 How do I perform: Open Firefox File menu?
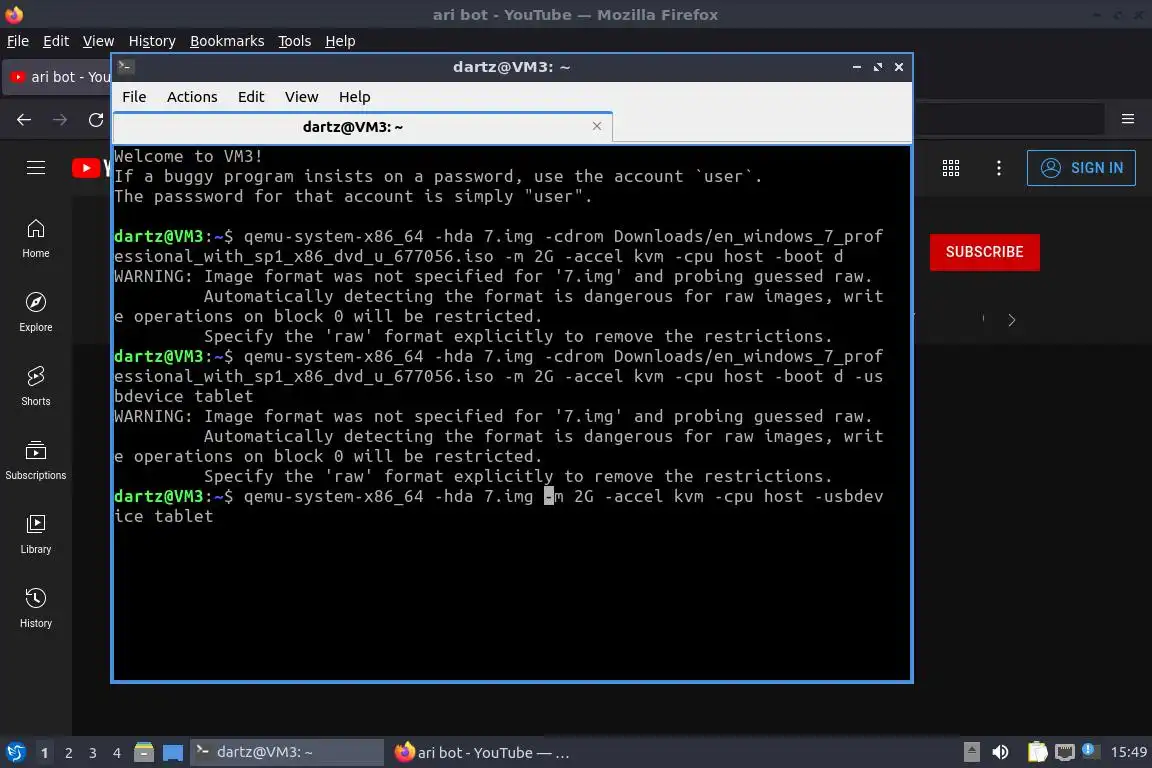pyautogui.click(x=18, y=41)
